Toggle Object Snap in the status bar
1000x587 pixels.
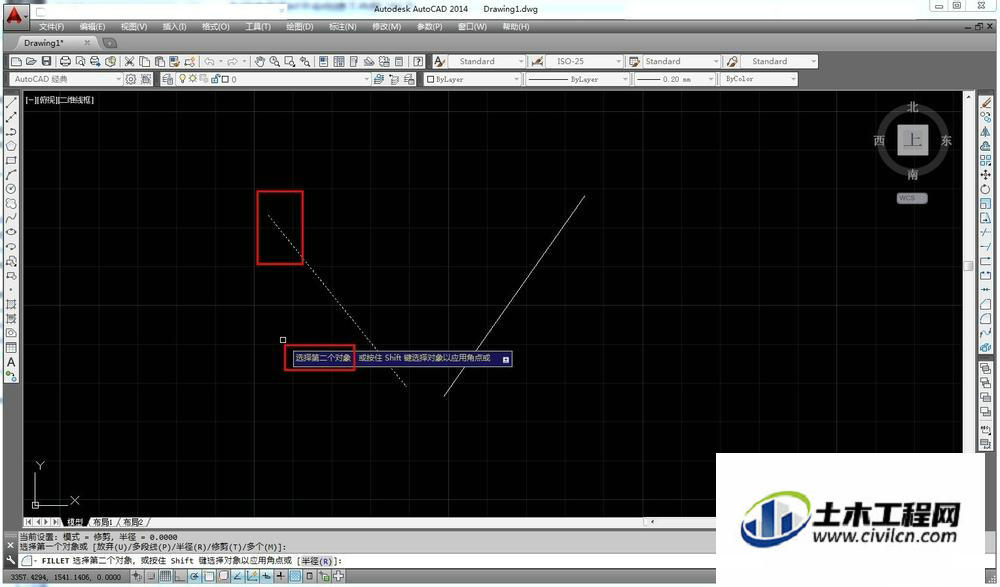[x=209, y=576]
